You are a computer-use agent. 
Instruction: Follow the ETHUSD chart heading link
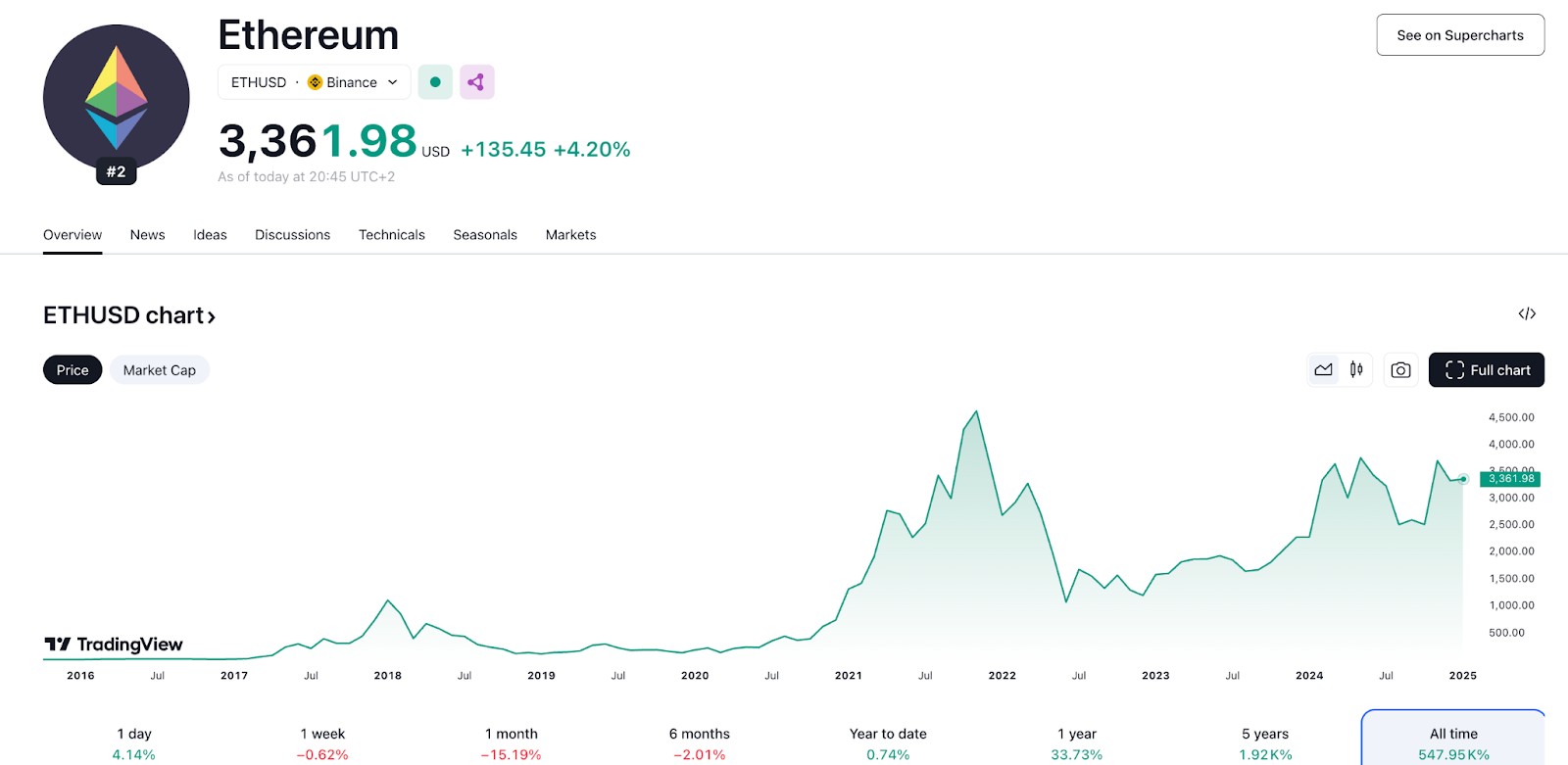pos(129,315)
